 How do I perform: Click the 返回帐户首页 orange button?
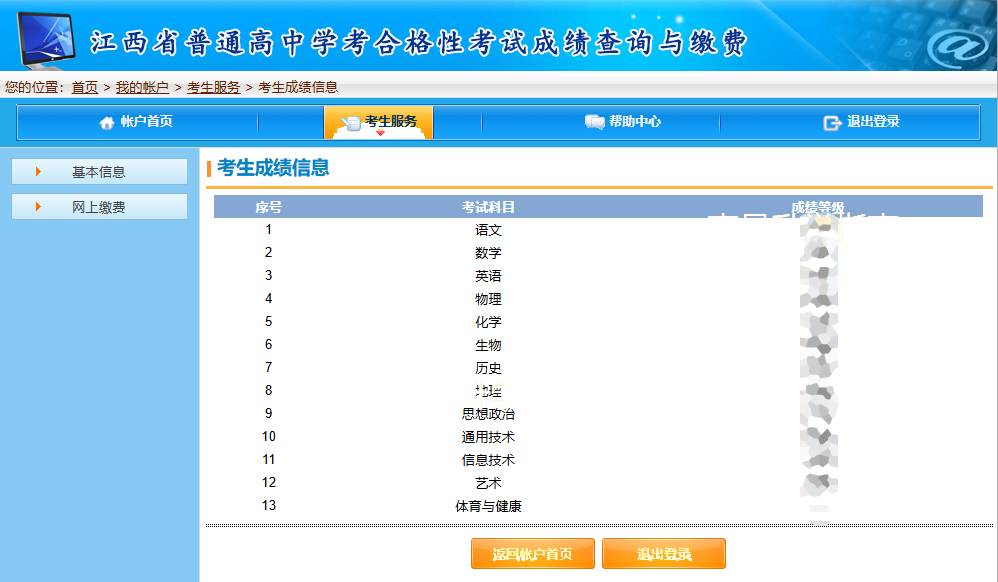[x=531, y=553]
